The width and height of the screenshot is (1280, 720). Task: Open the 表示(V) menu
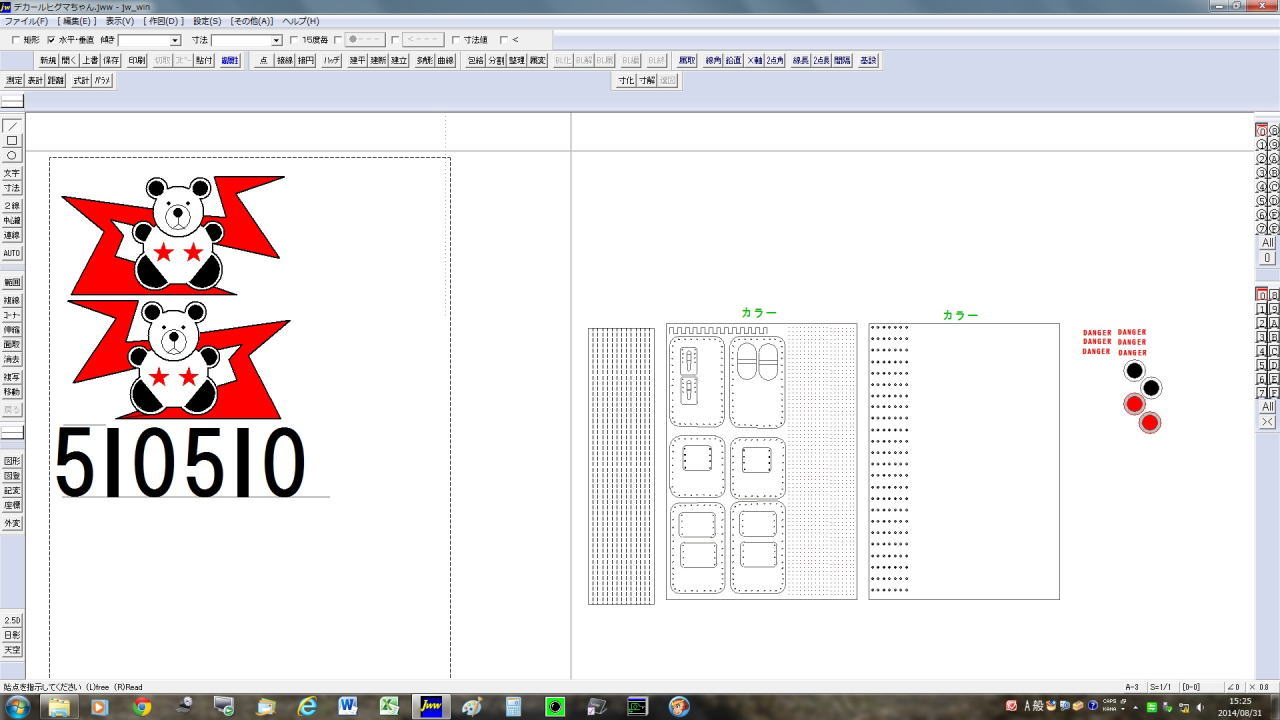(x=120, y=21)
